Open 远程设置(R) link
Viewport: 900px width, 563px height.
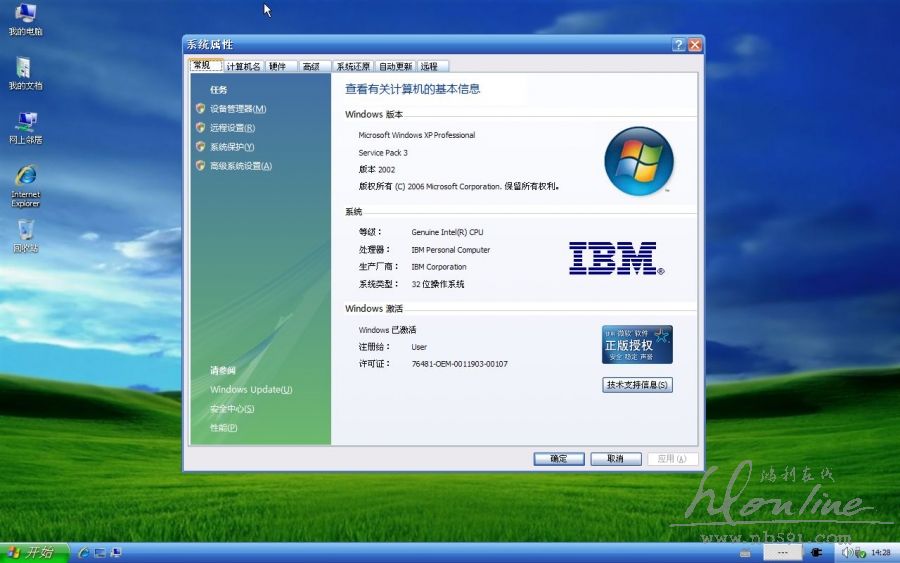coord(232,128)
